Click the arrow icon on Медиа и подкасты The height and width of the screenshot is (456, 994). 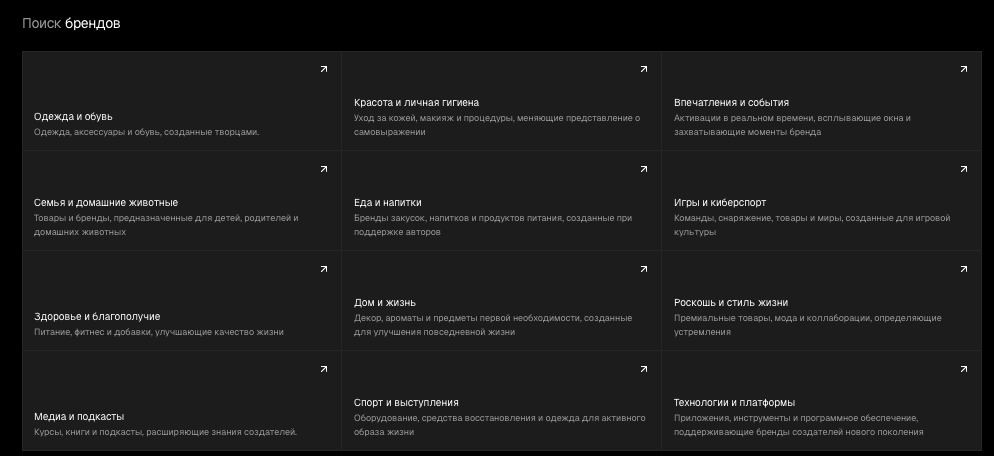323,369
